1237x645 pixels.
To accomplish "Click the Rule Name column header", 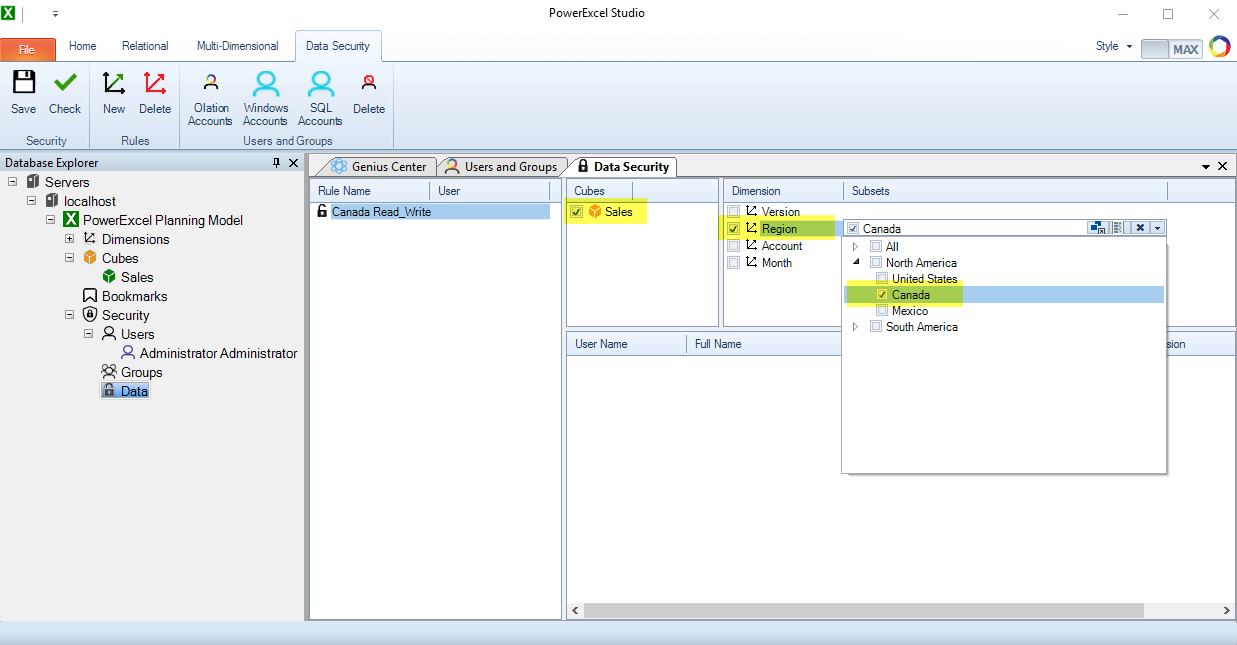I will (x=372, y=191).
